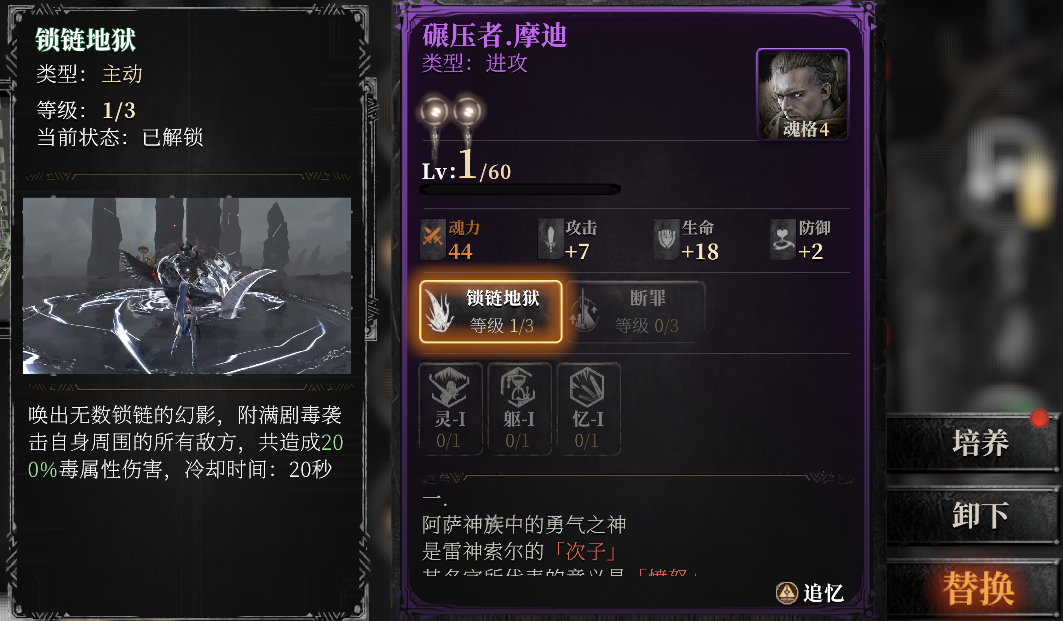
Task: Click the 锁链地狱 skill preview image
Action: tap(187, 285)
